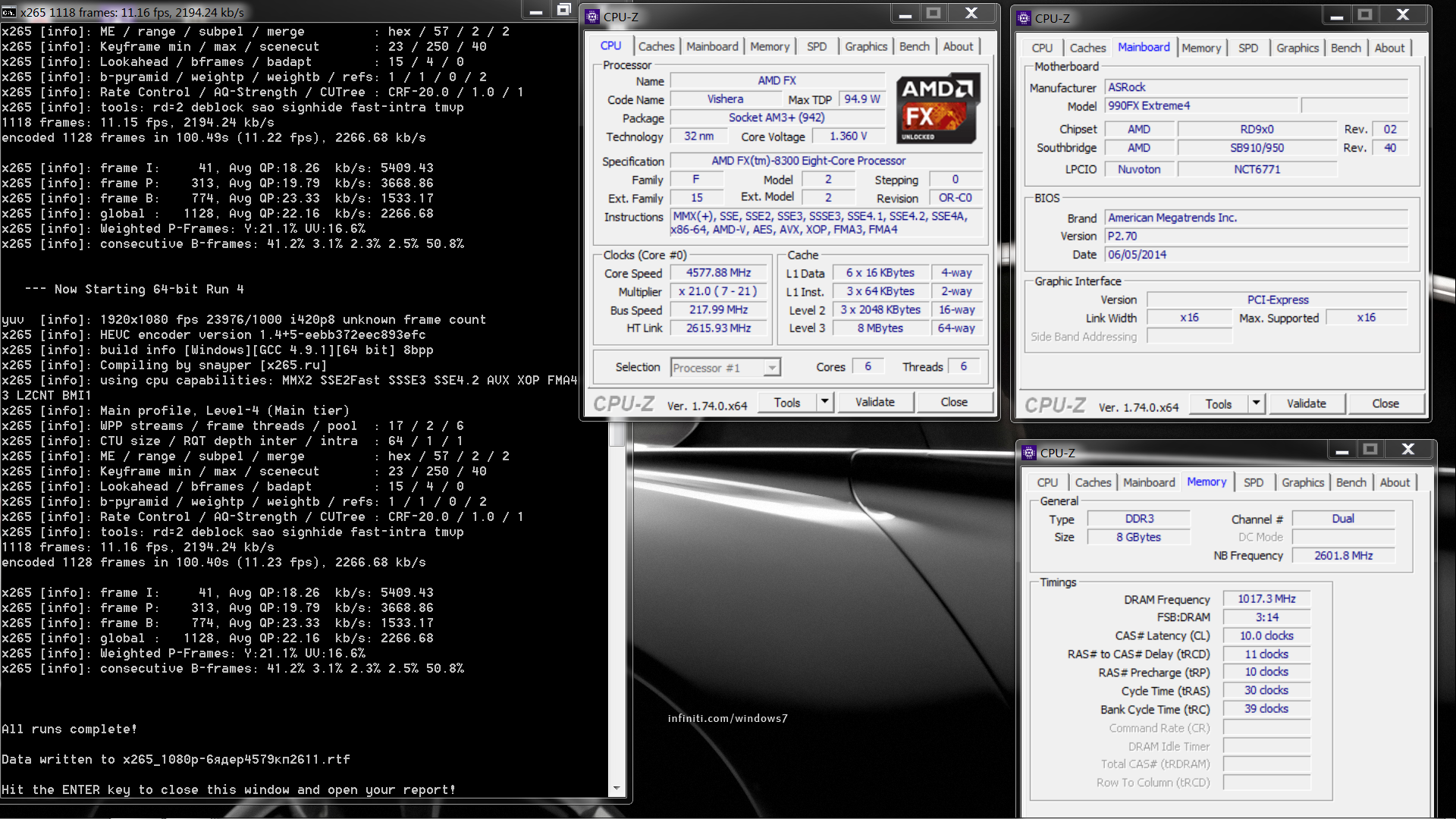
Task: Expand Tools dropdown arrow in Mainboard window
Action: coord(1256,403)
